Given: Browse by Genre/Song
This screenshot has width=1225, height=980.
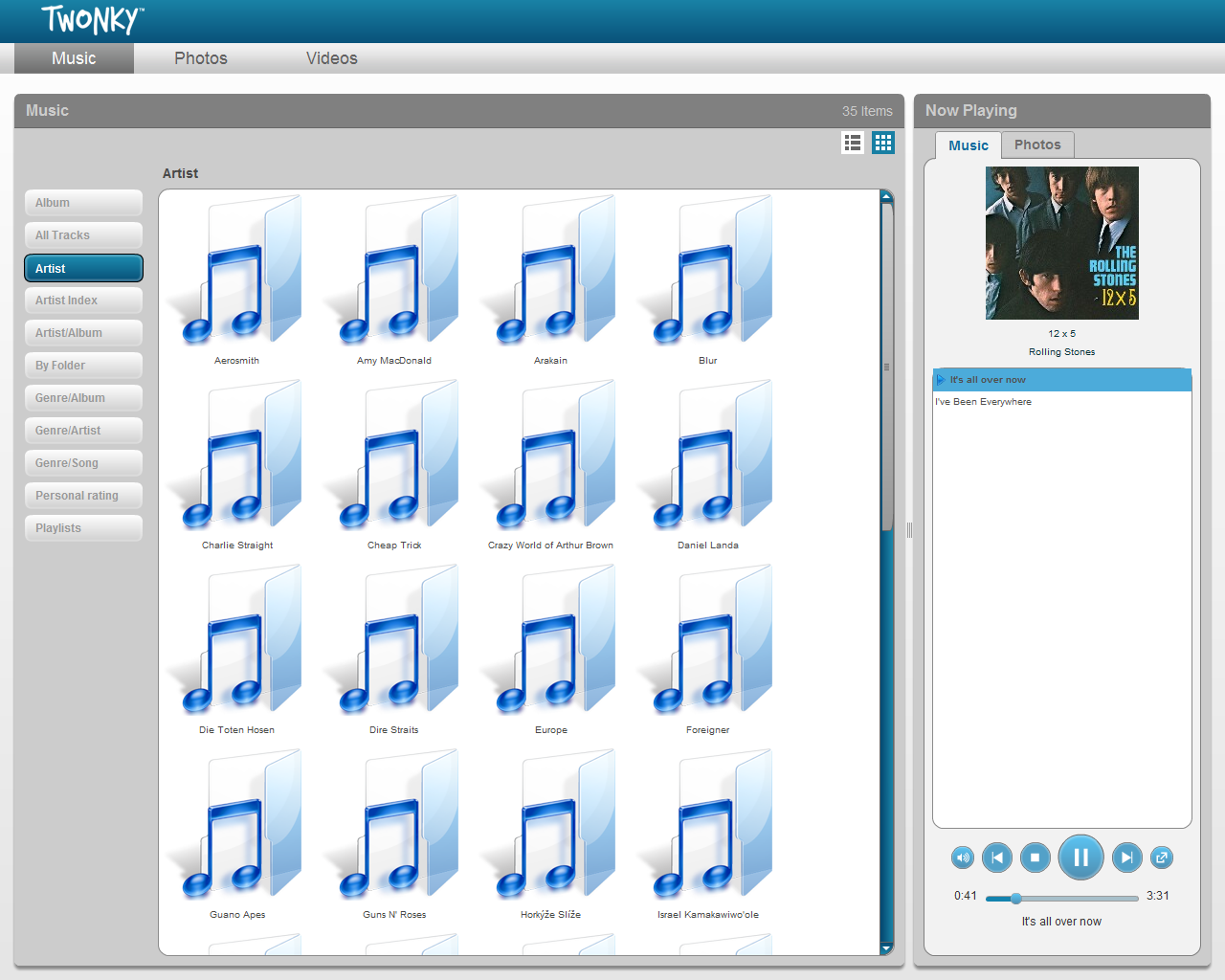Looking at the screenshot, I should click(x=83, y=463).
